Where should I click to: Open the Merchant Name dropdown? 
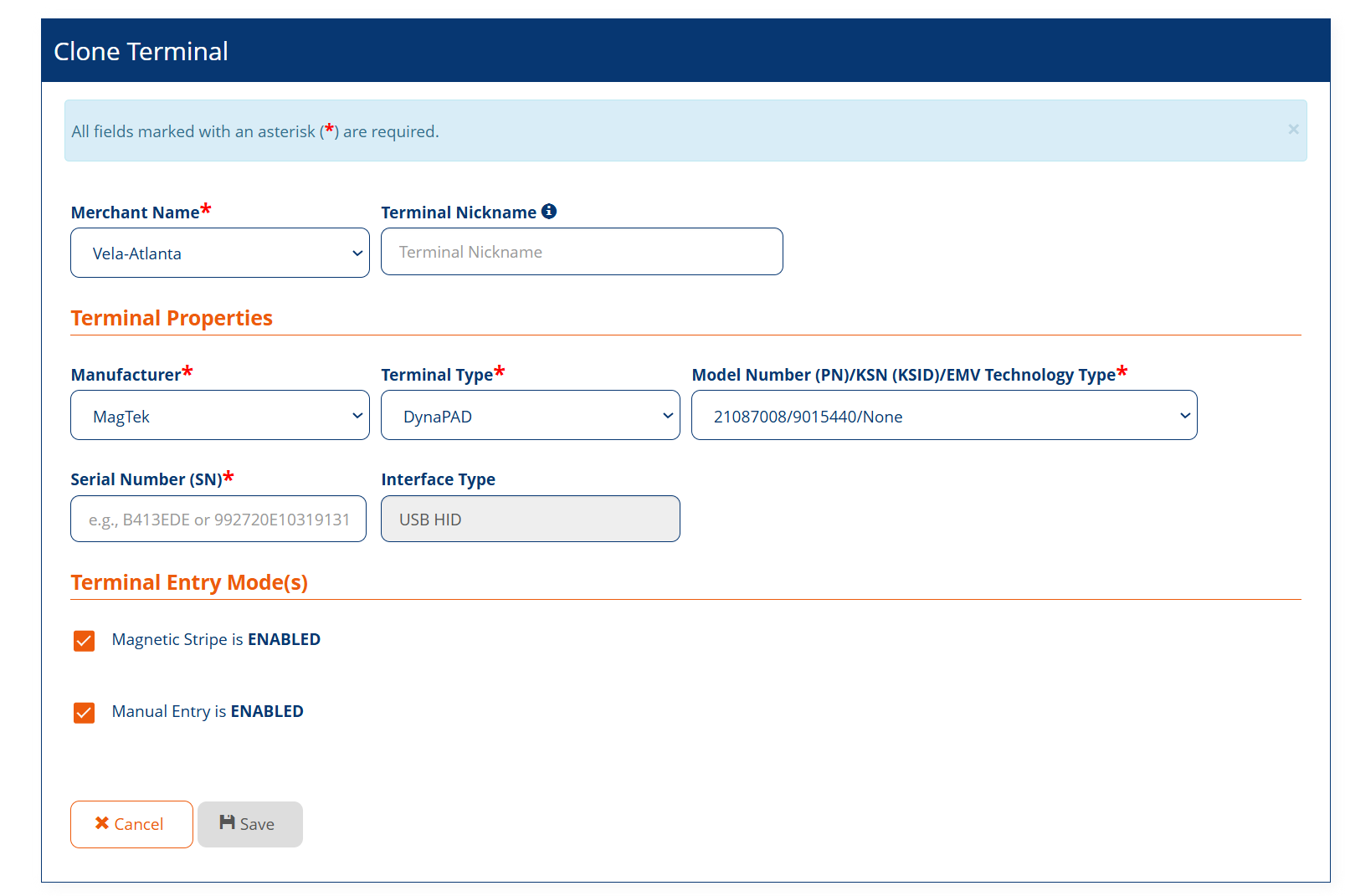coord(220,253)
